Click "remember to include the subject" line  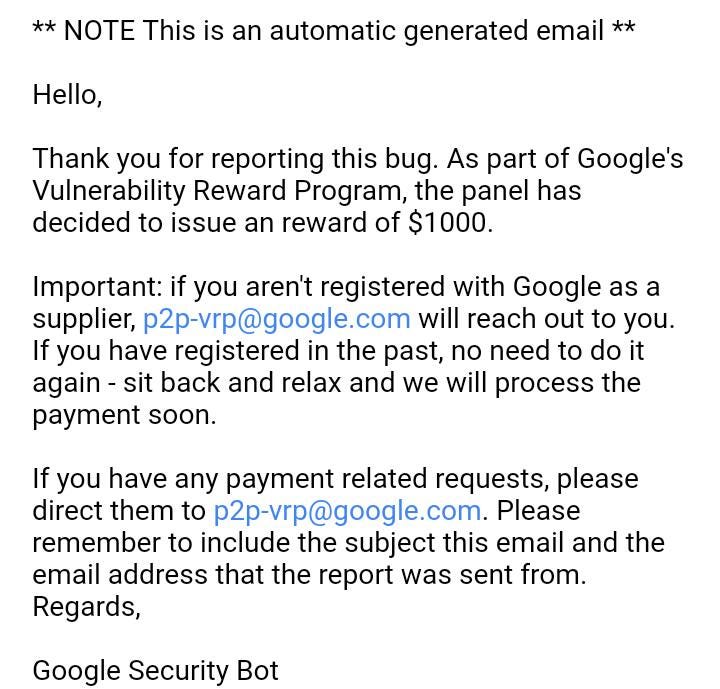(x=234, y=543)
